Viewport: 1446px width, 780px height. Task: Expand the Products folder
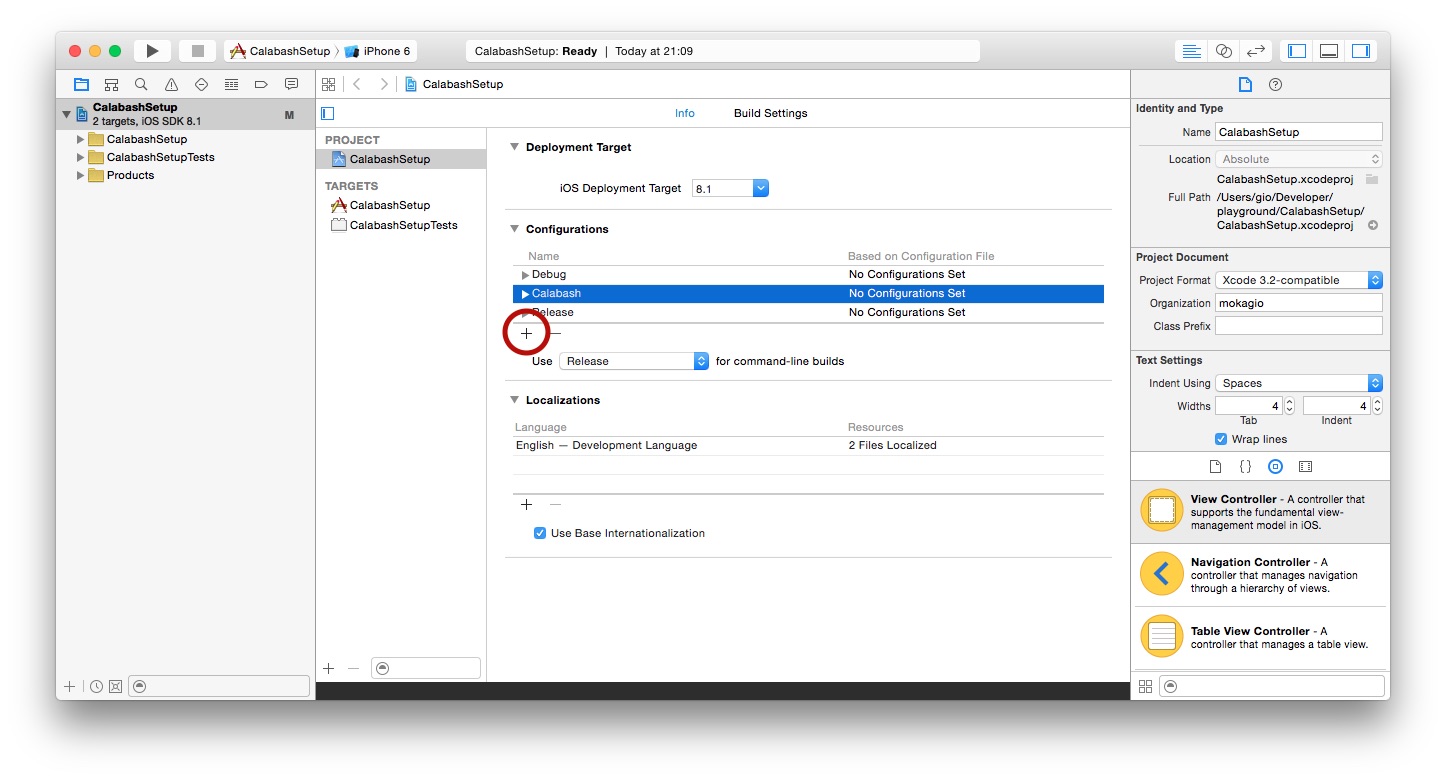click(x=80, y=175)
